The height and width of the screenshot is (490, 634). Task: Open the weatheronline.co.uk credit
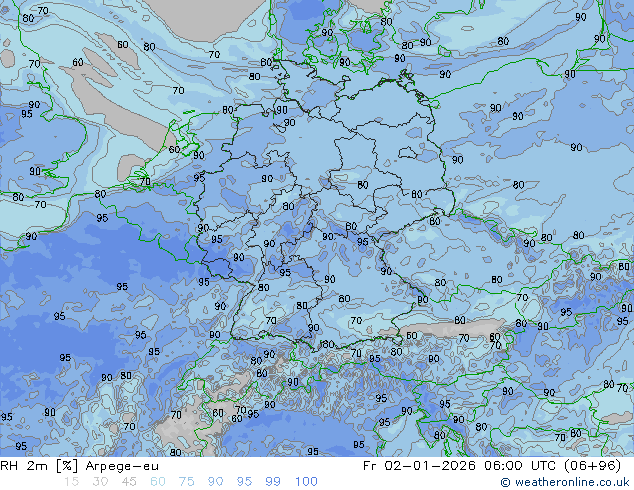565,482
